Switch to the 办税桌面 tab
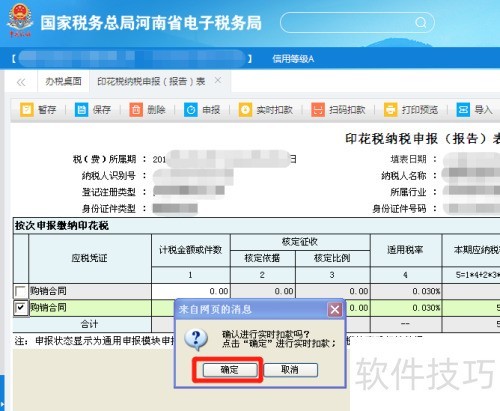The height and width of the screenshot is (411, 500). pos(63,81)
